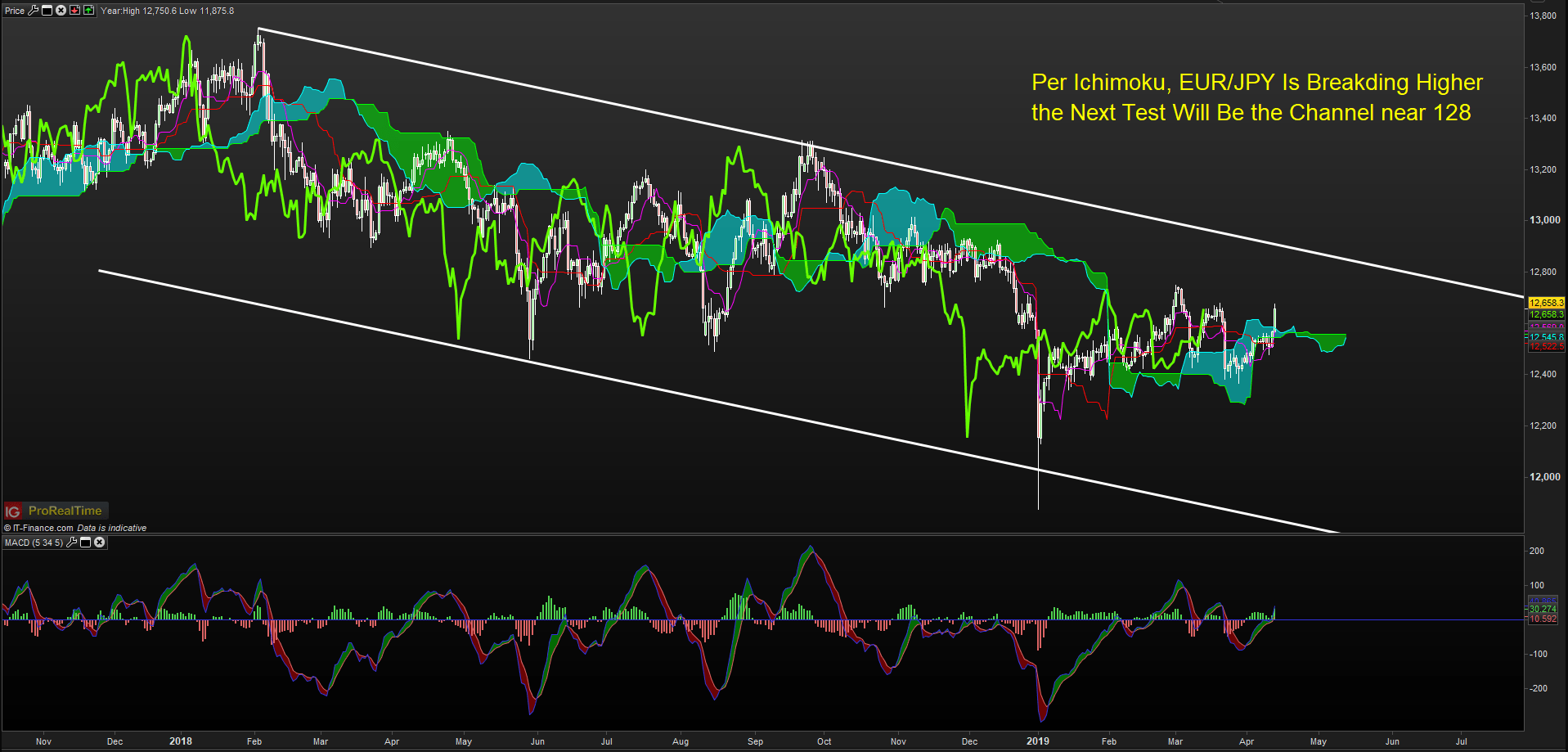The height and width of the screenshot is (752, 1568).
Task: Click the 13,200 price axis label
Action: pyautogui.click(x=1543, y=169)
